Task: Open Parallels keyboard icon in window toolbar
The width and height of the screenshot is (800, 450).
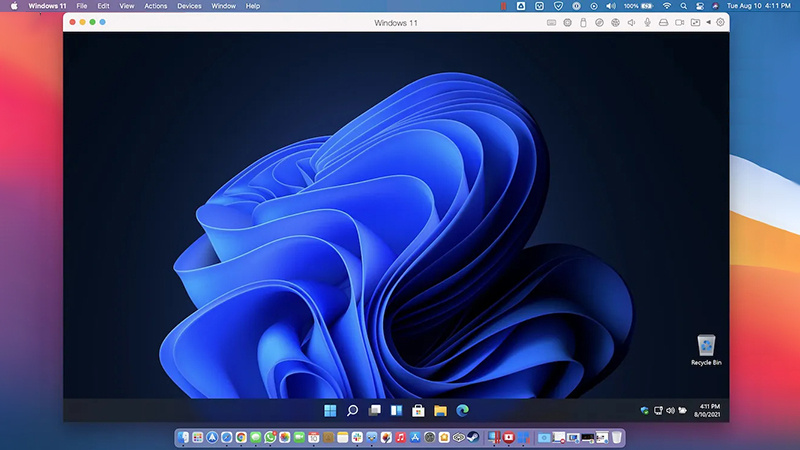Action: click(x=552, y=22)
